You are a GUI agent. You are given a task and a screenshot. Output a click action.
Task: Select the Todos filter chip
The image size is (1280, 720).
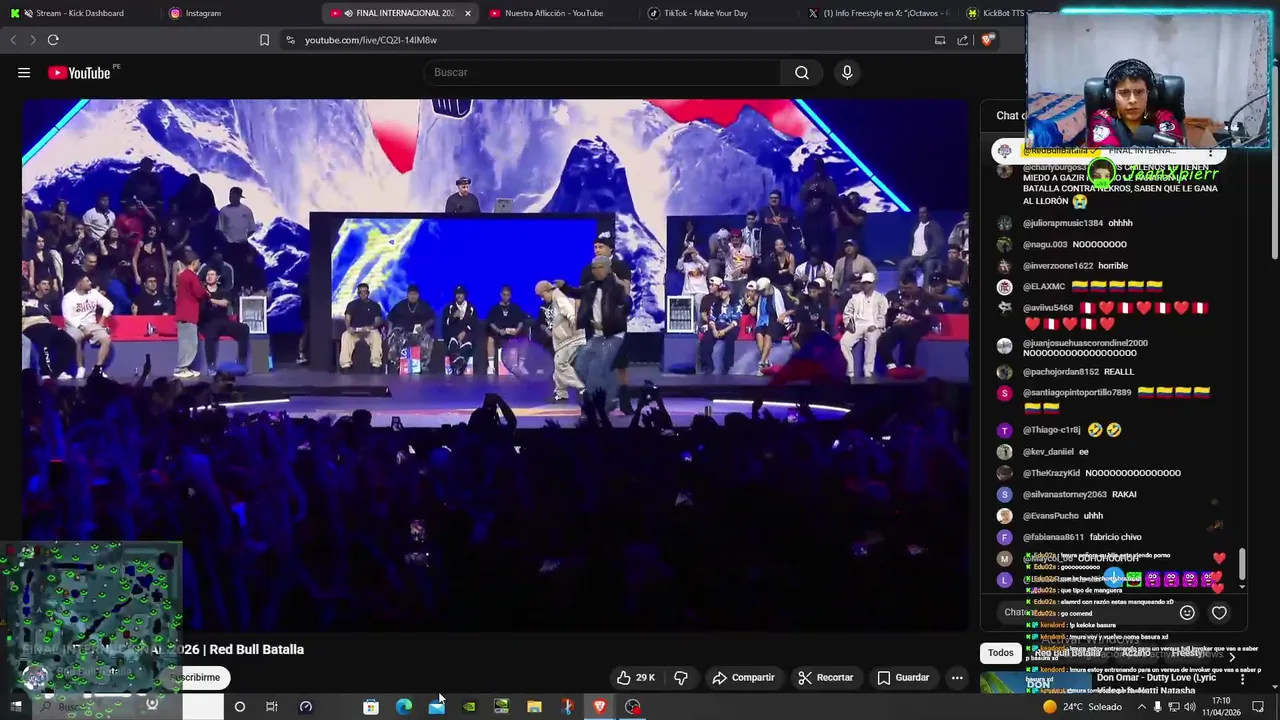point(1001,652)
